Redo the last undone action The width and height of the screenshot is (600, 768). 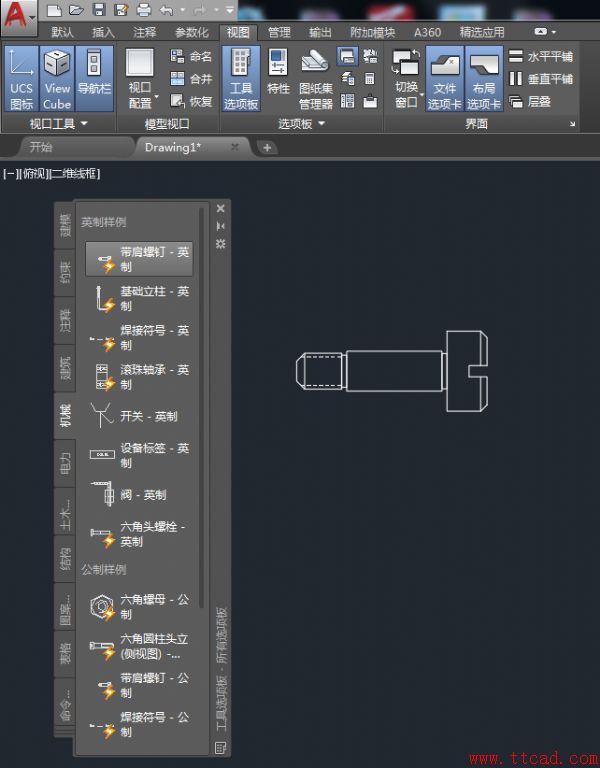coord(200,9)
